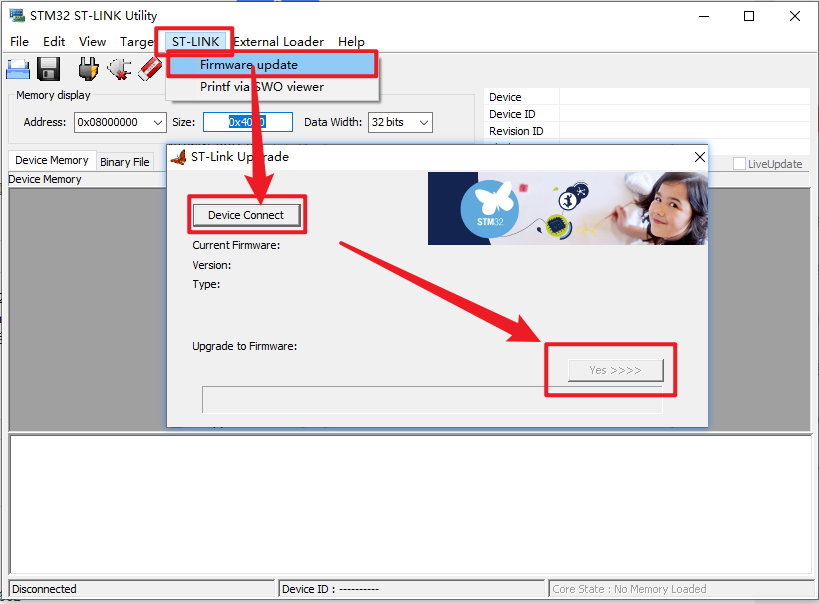
Task: Open the Edit menu
Action: (x=54, y=41)
